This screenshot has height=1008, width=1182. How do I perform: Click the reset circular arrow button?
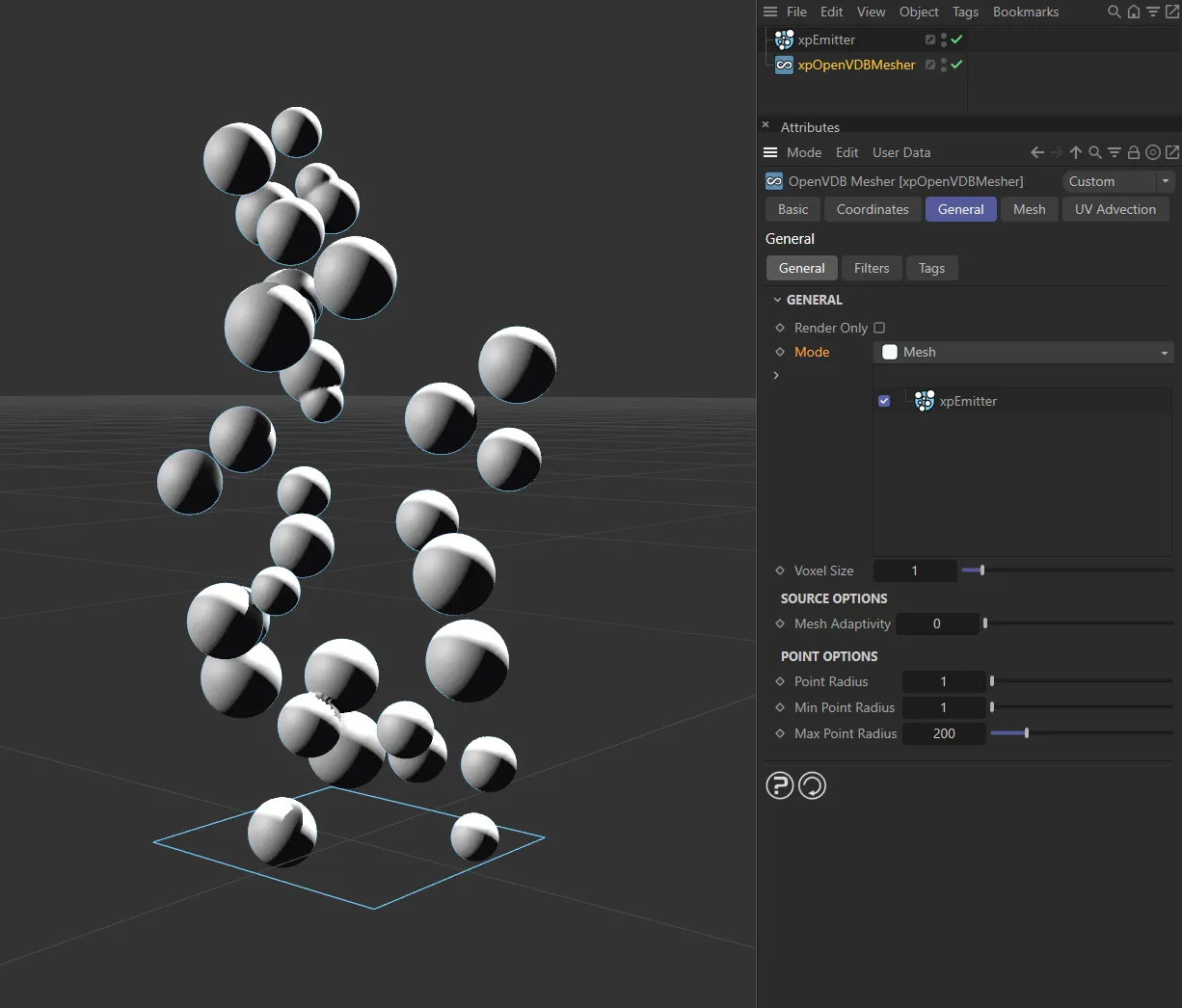point(812,785)
